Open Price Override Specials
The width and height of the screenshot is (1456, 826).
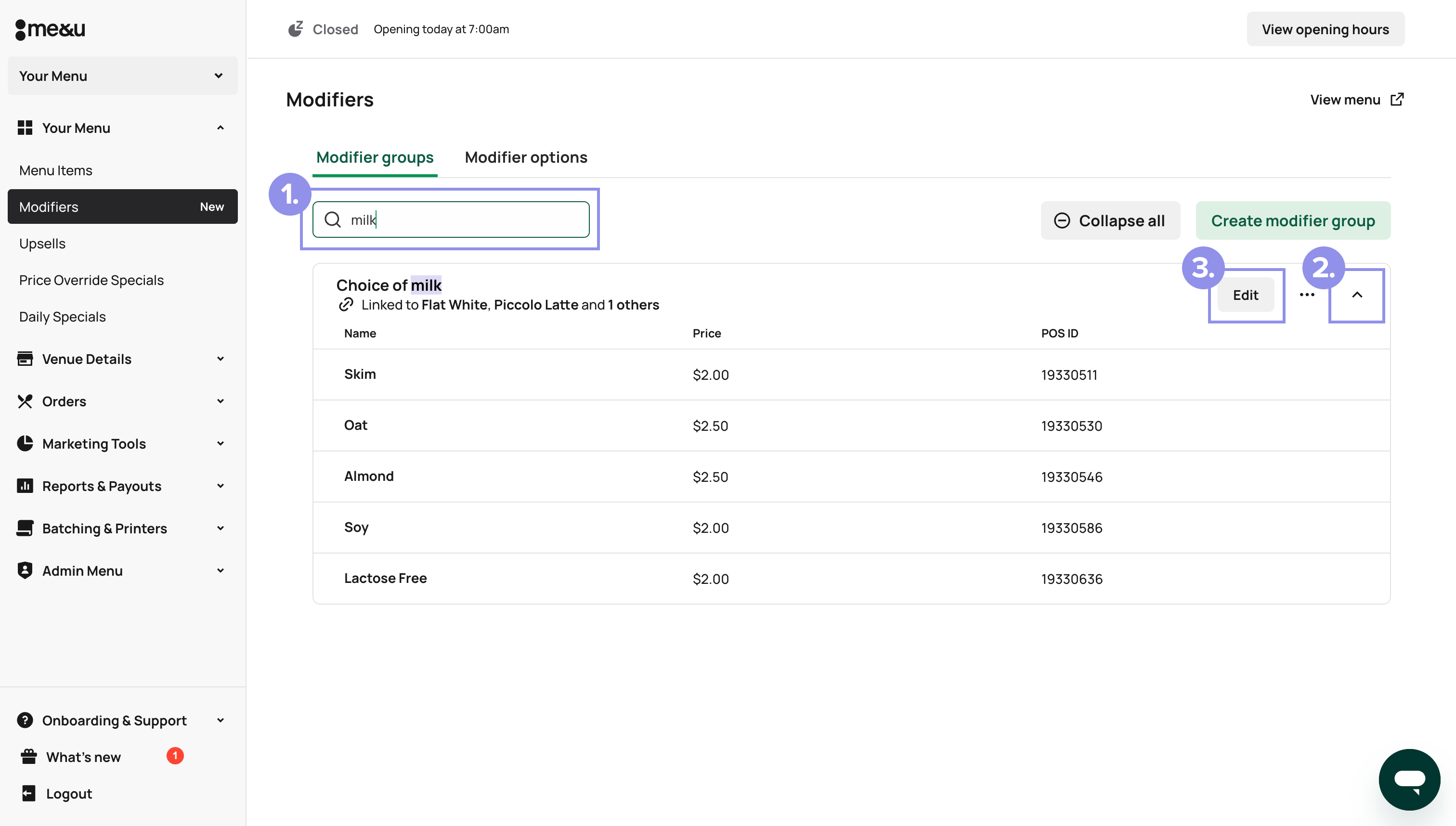(91, 280)
